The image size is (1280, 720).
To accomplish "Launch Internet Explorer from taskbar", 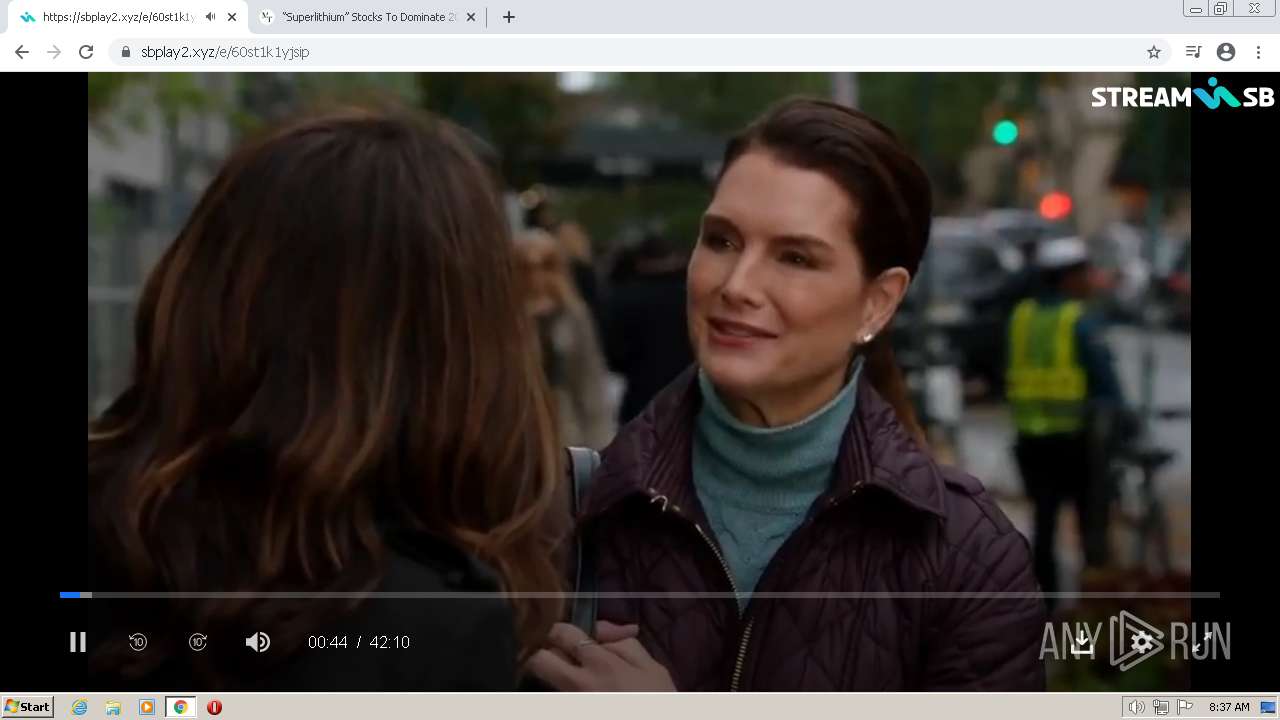I will pyautogui.click(x=80, y=707).
